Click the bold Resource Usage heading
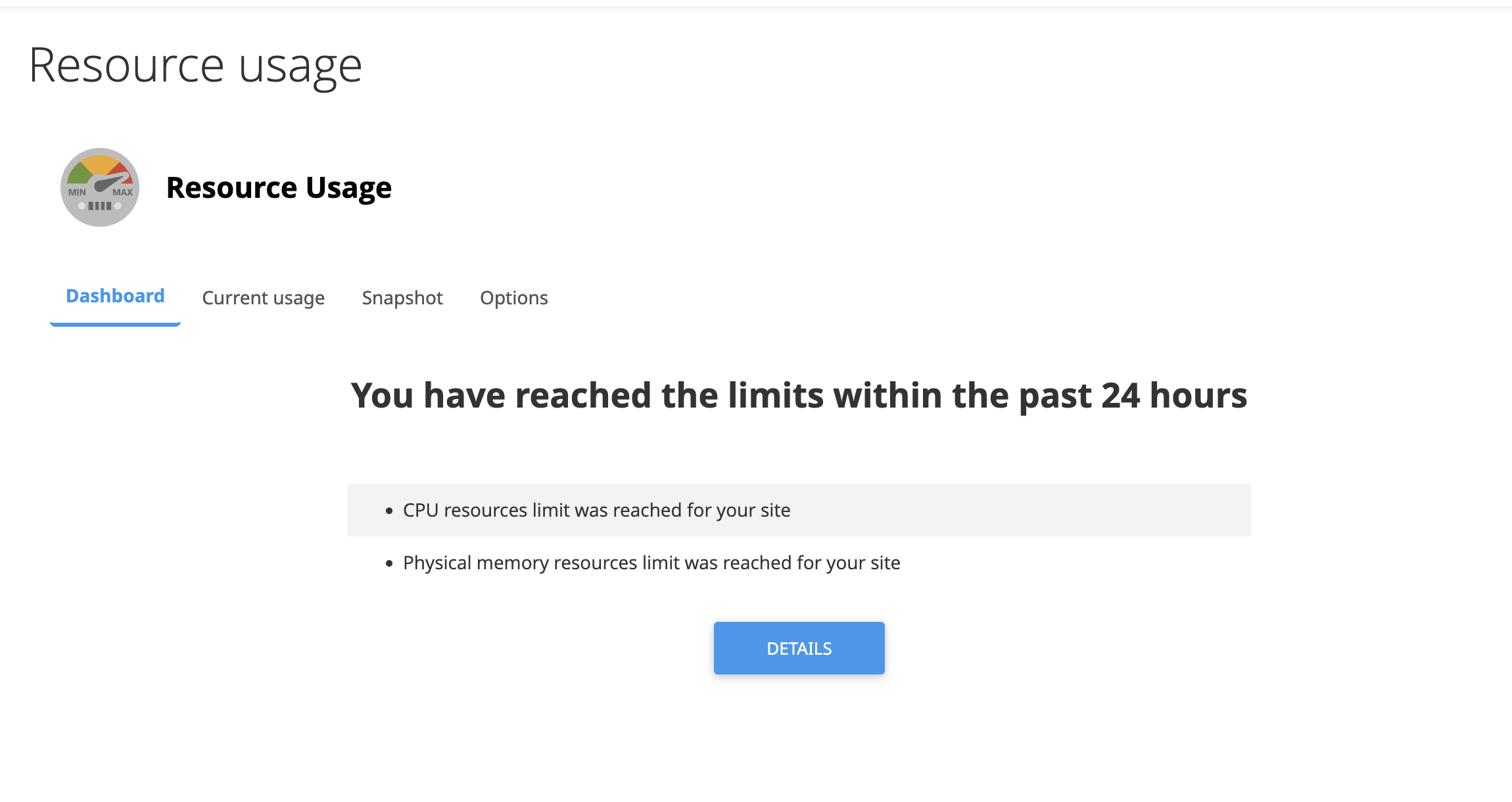1512x802 pixels. tap(279, 188)
